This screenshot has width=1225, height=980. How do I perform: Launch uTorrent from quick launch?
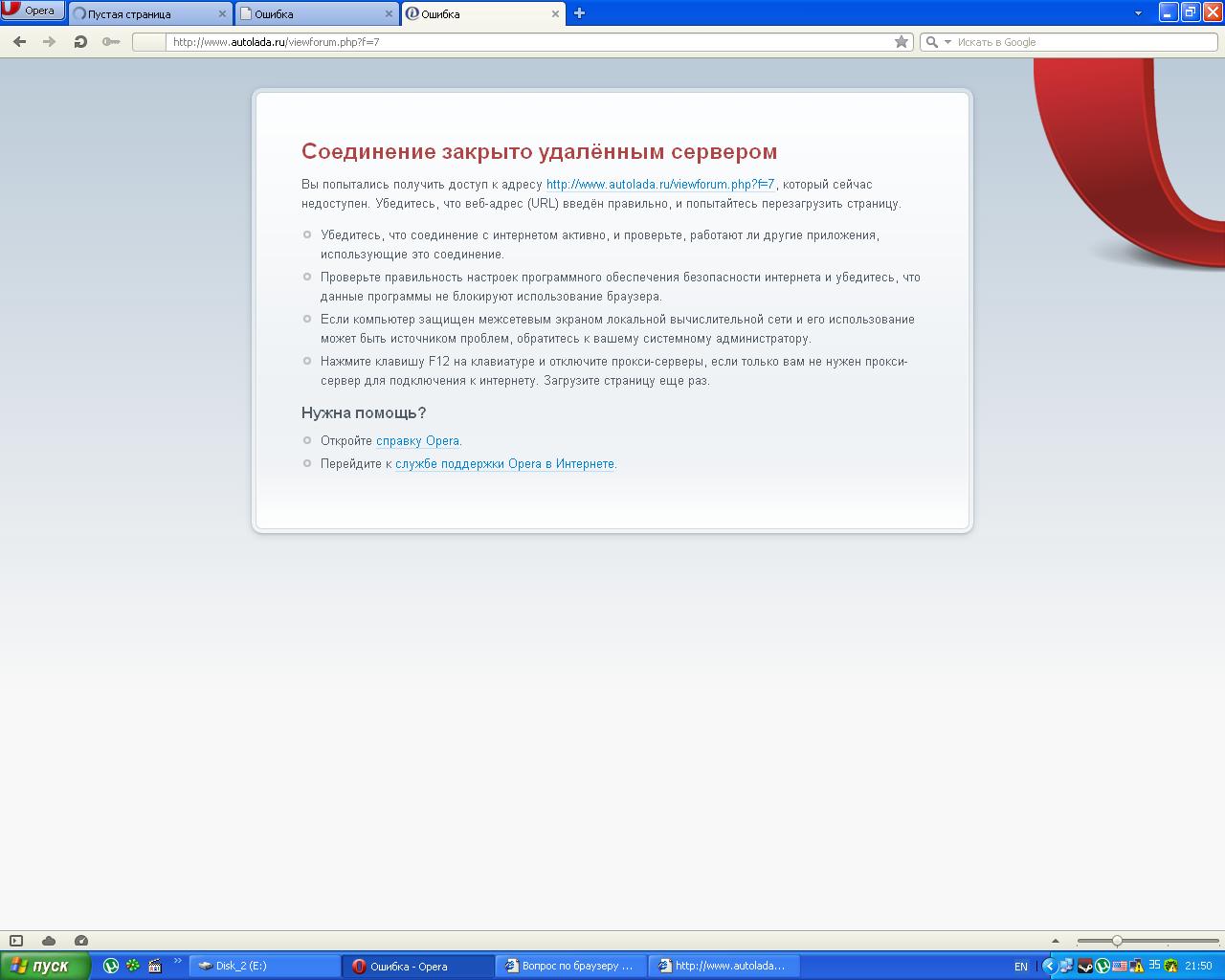(x=111, y=966)
